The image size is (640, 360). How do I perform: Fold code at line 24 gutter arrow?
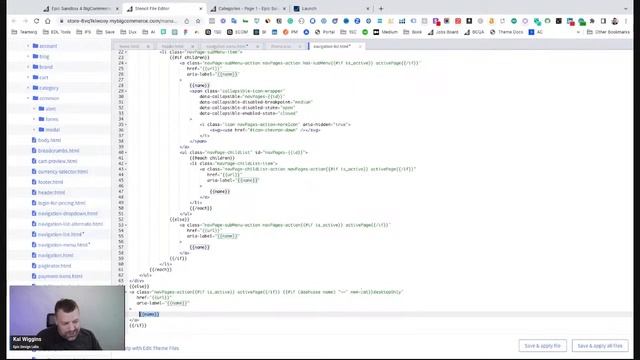click(x=126, y=63)
